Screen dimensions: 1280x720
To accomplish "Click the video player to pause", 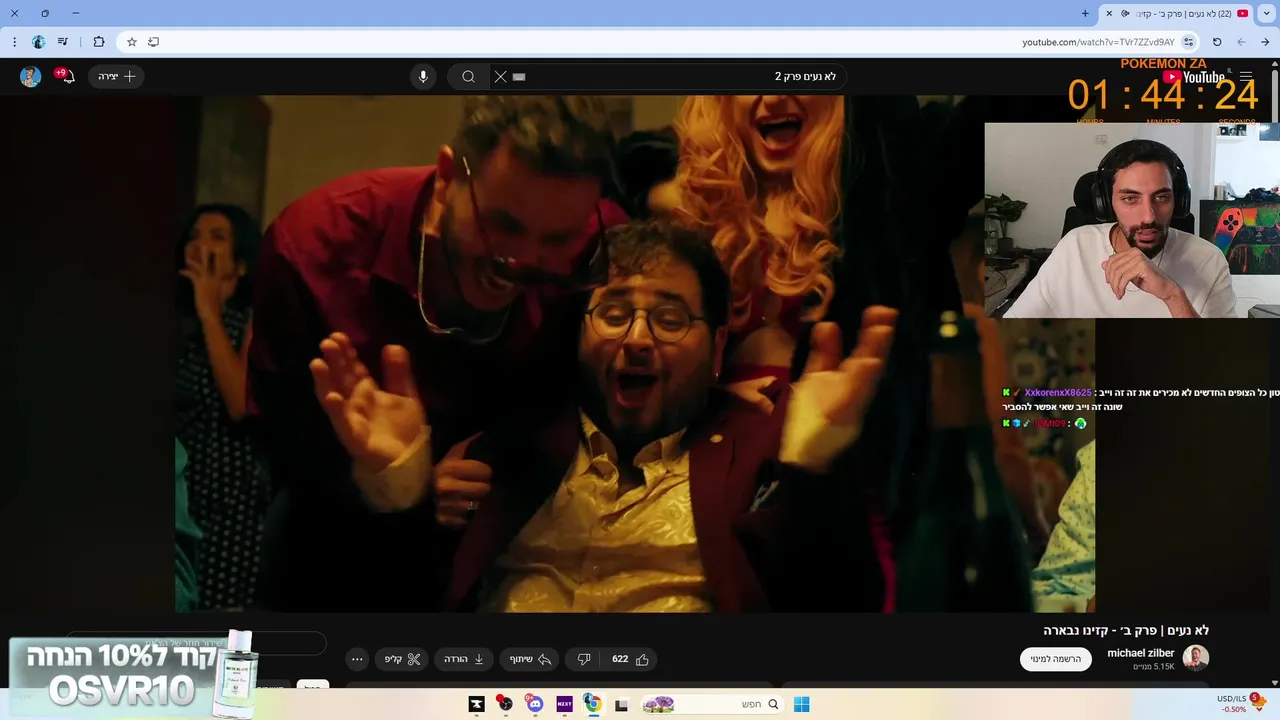I will pyautogui.click(x=635, y=353).
